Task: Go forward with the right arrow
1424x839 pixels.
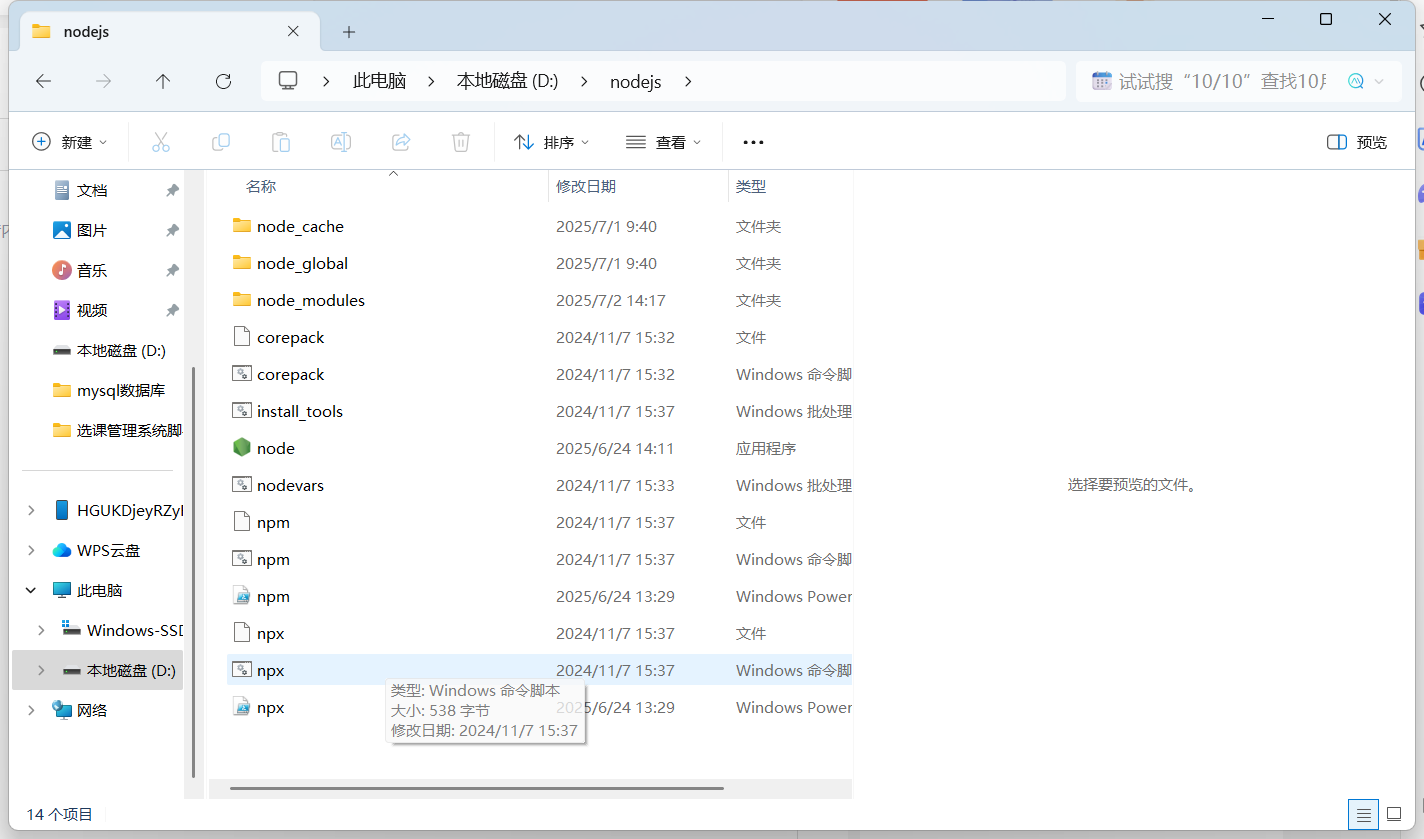Action: point(103,81)
